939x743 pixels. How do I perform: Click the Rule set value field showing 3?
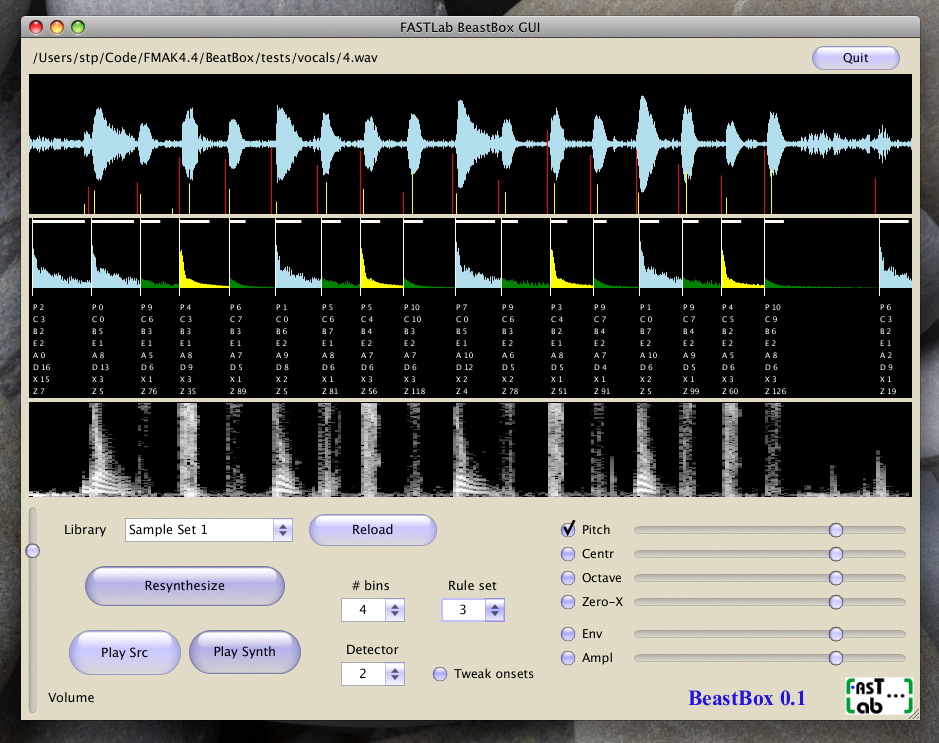[x=464, y=610]
